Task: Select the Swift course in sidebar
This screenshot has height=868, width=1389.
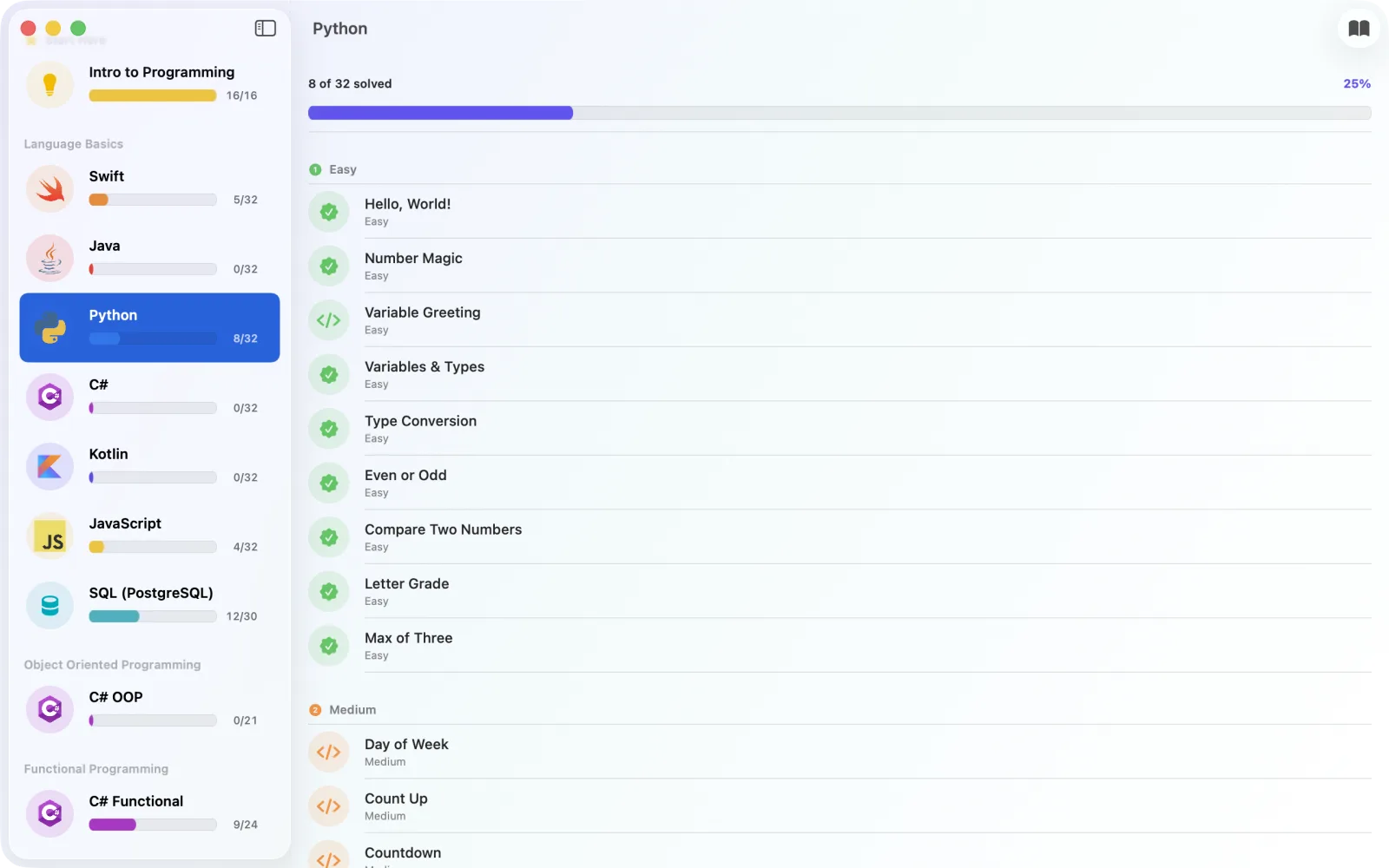Action: pos(149,188)
